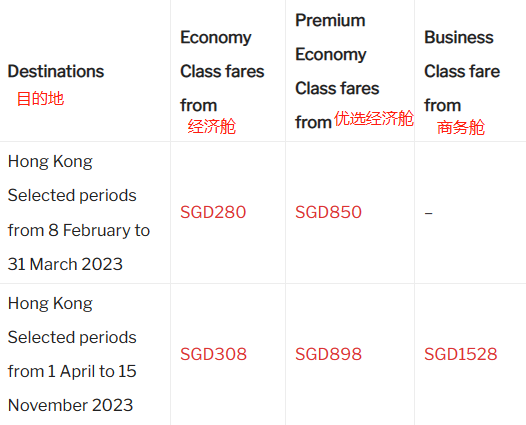Click the Business Class fare from header

pos(462,71)
